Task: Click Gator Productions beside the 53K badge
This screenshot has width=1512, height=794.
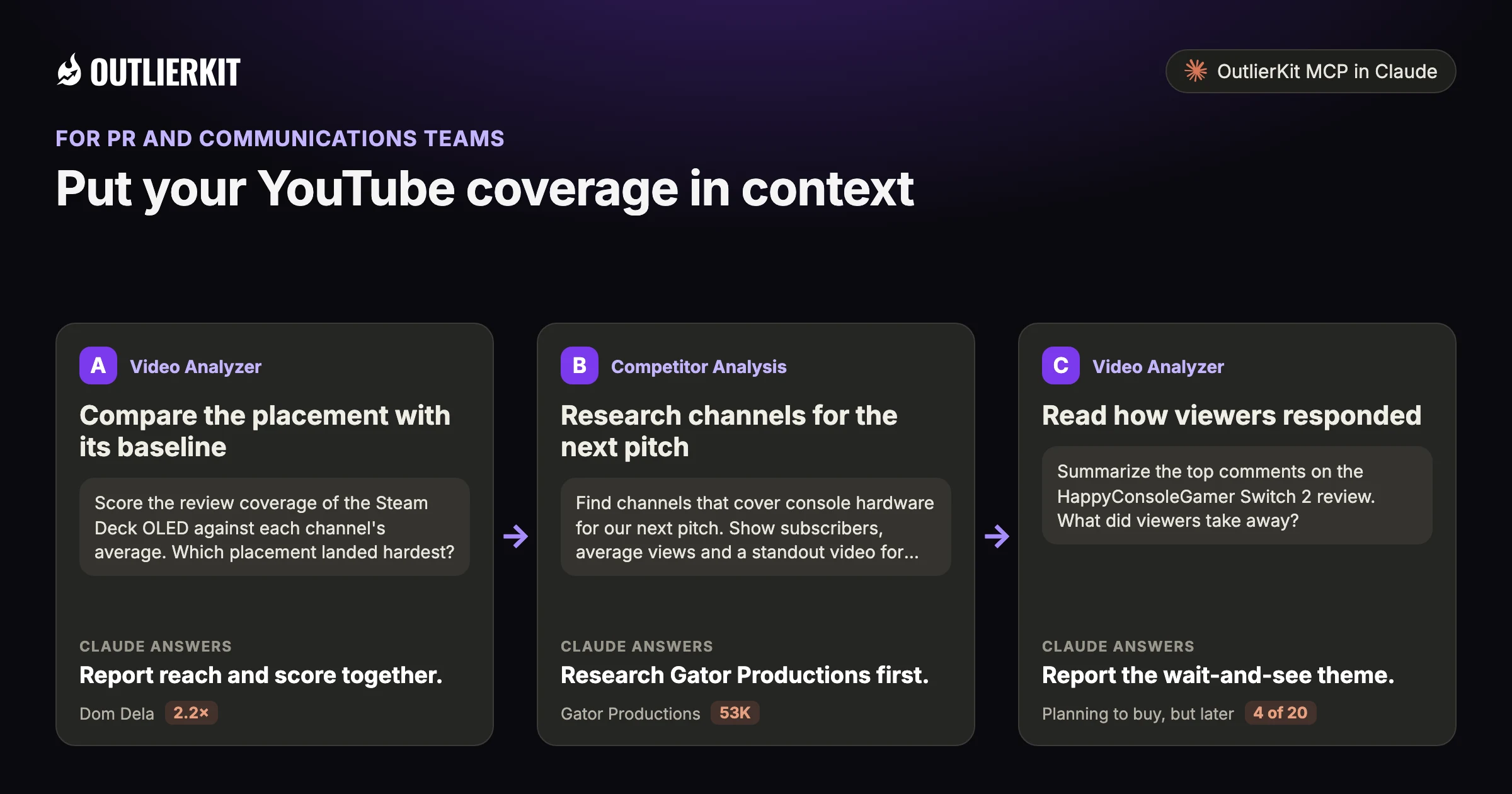Action: point(630,713)
